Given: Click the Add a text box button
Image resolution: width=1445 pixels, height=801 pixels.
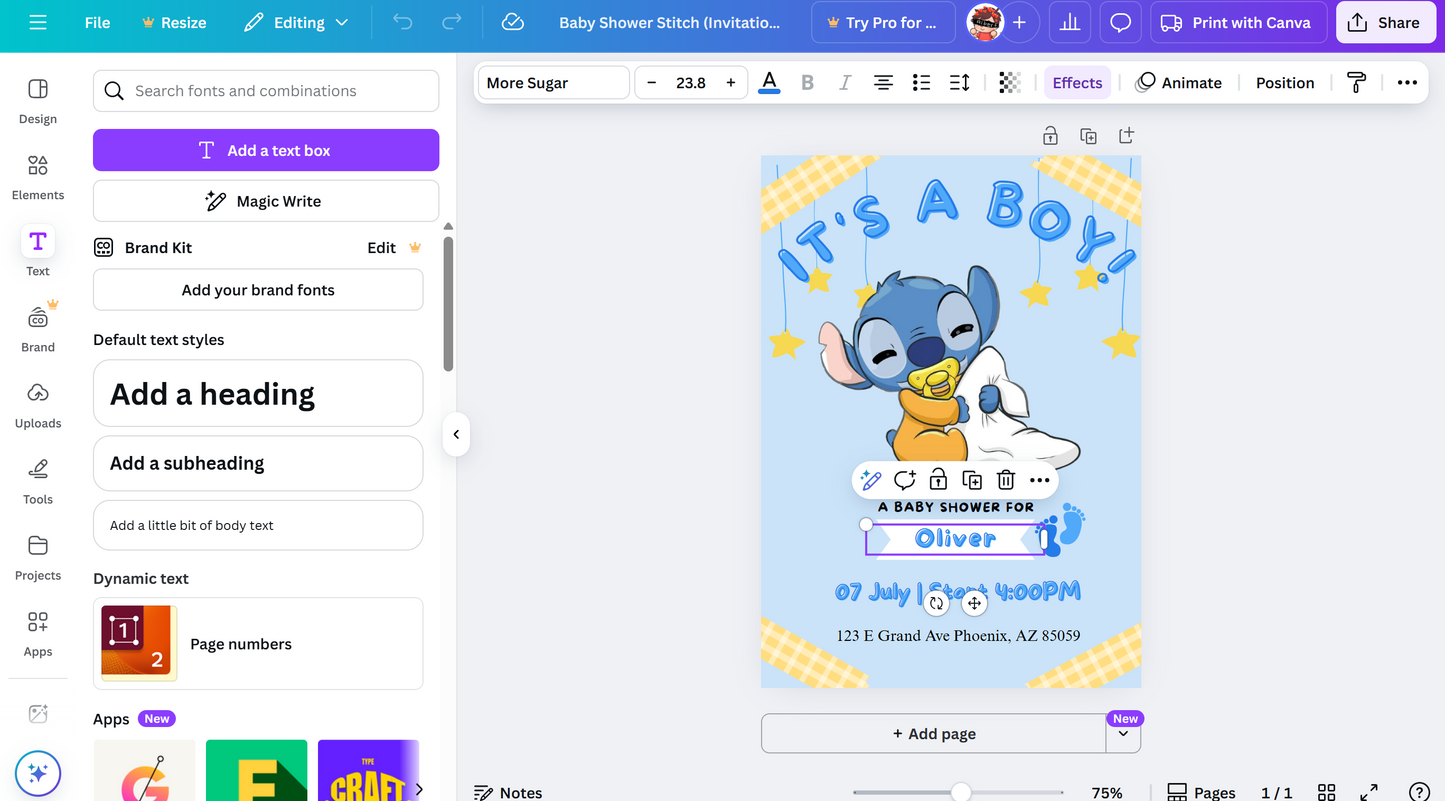Looking at the screenshot, I should point(265,149).
